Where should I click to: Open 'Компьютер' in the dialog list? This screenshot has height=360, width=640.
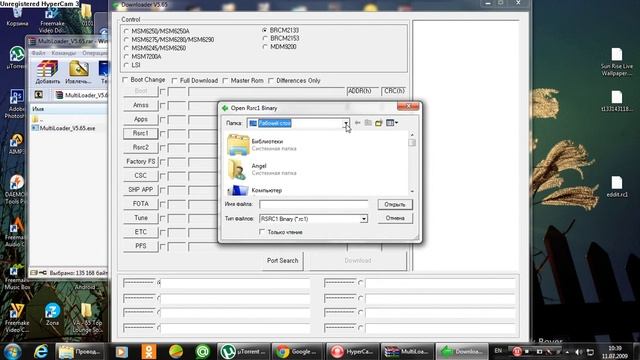coord(255,190)
